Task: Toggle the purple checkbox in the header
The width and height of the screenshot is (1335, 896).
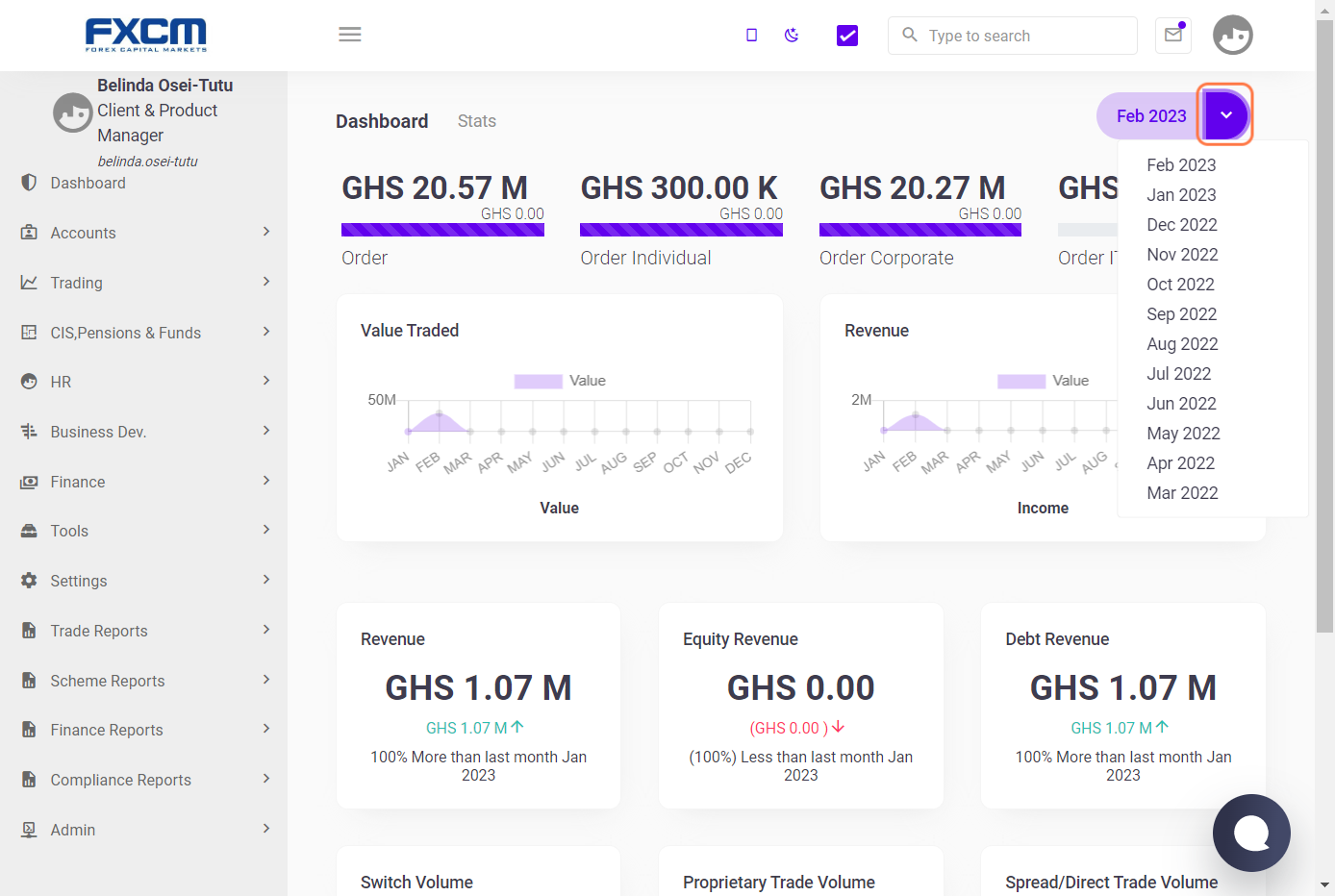Action: pos(847,36)
